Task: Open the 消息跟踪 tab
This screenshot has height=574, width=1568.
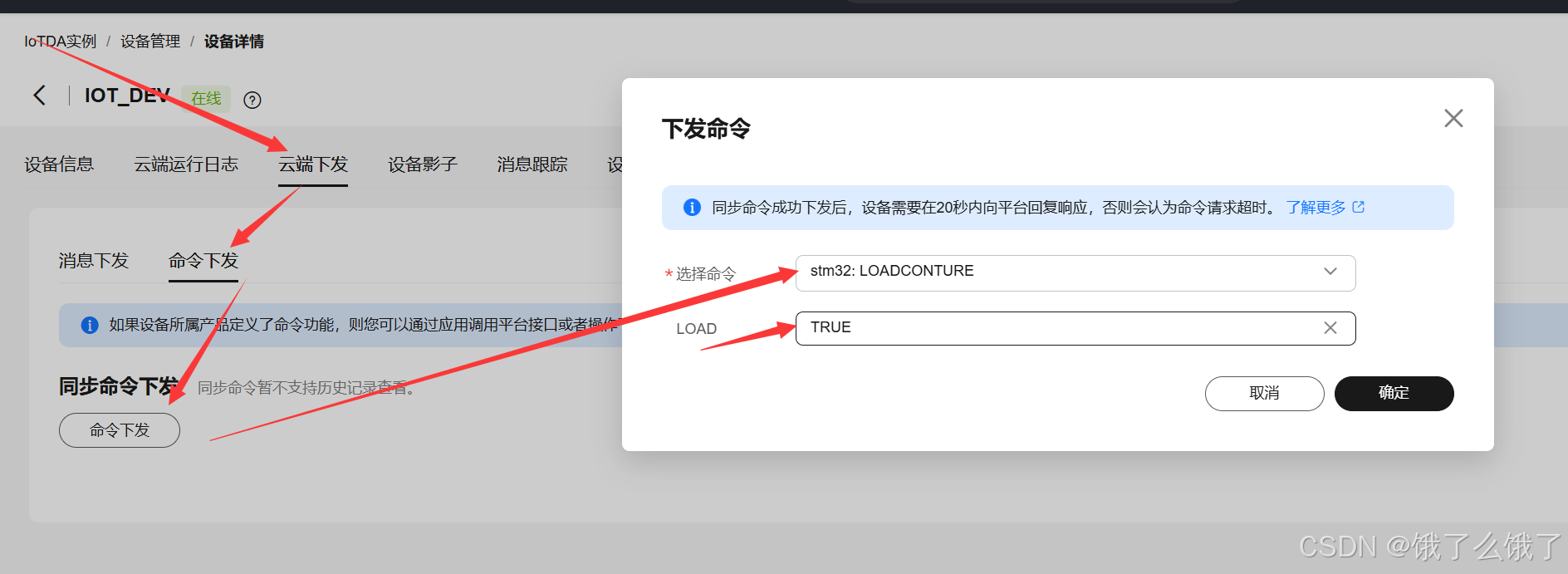Action: [532, 164]
